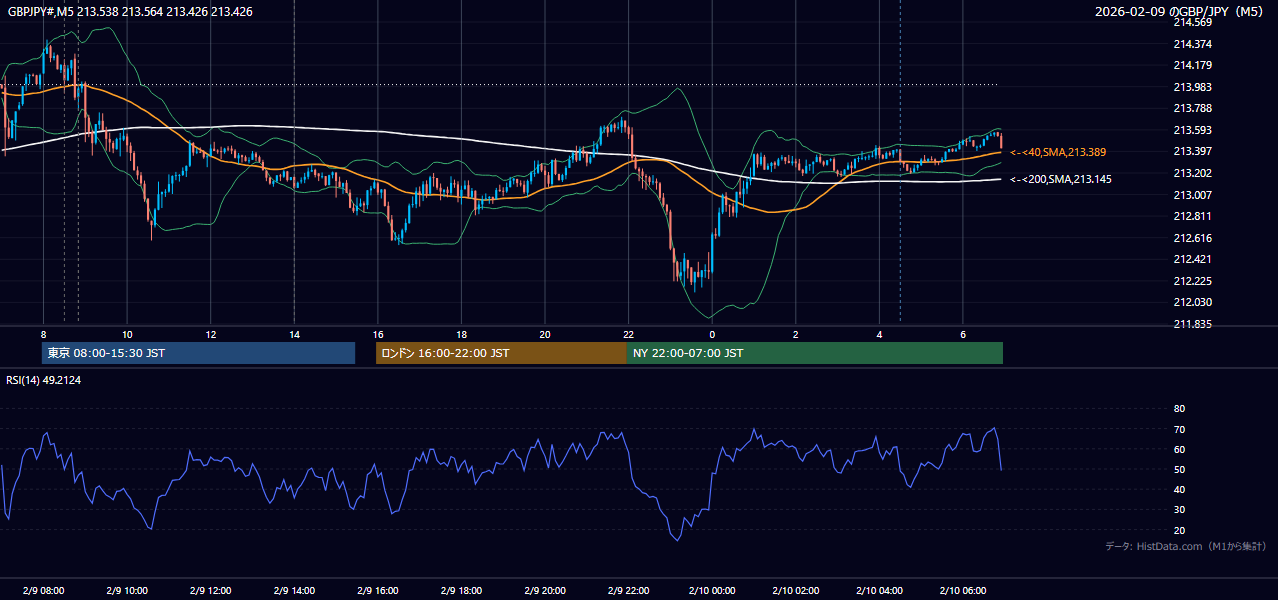
Task: Click the 211.835 price axis label
Action: pos(1192,324)
